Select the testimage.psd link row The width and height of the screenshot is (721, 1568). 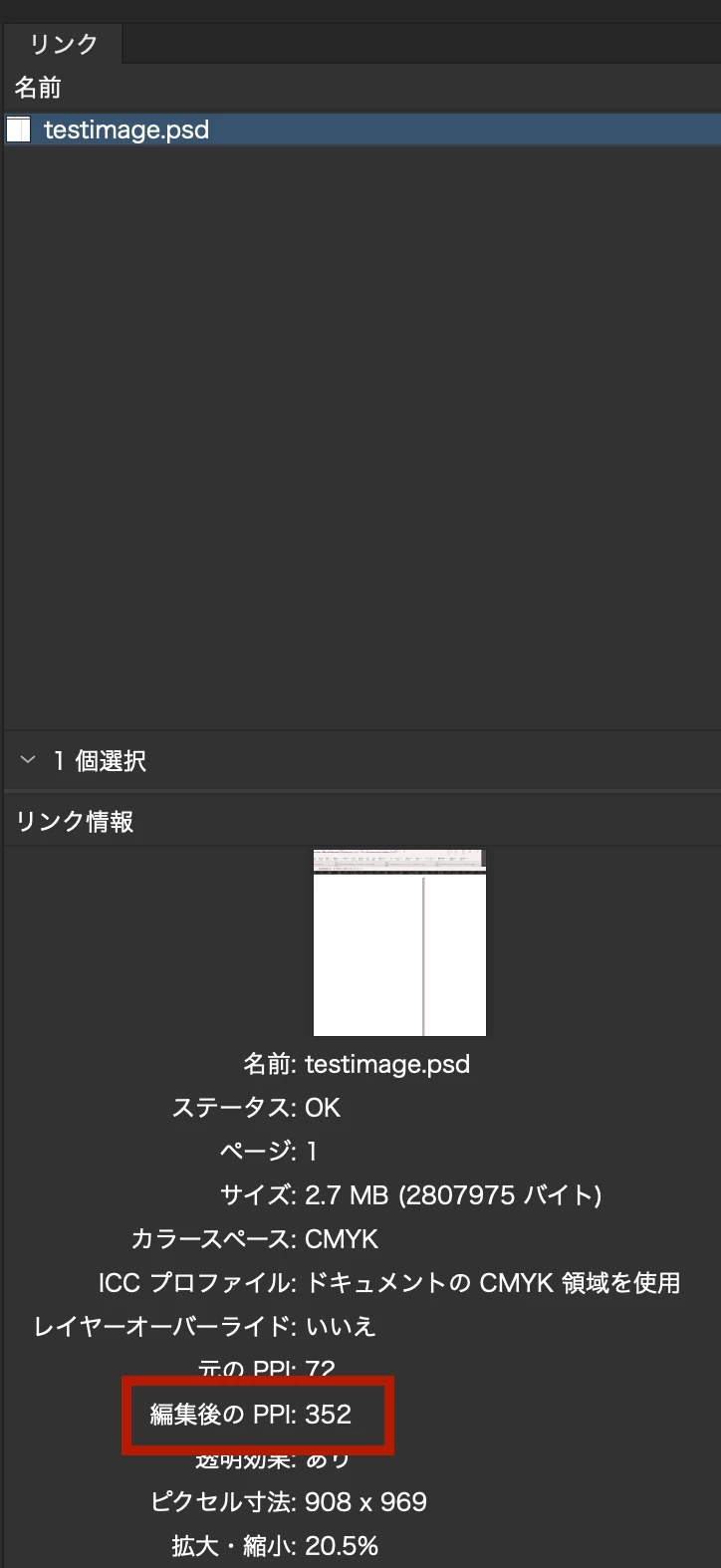point(360,130)
